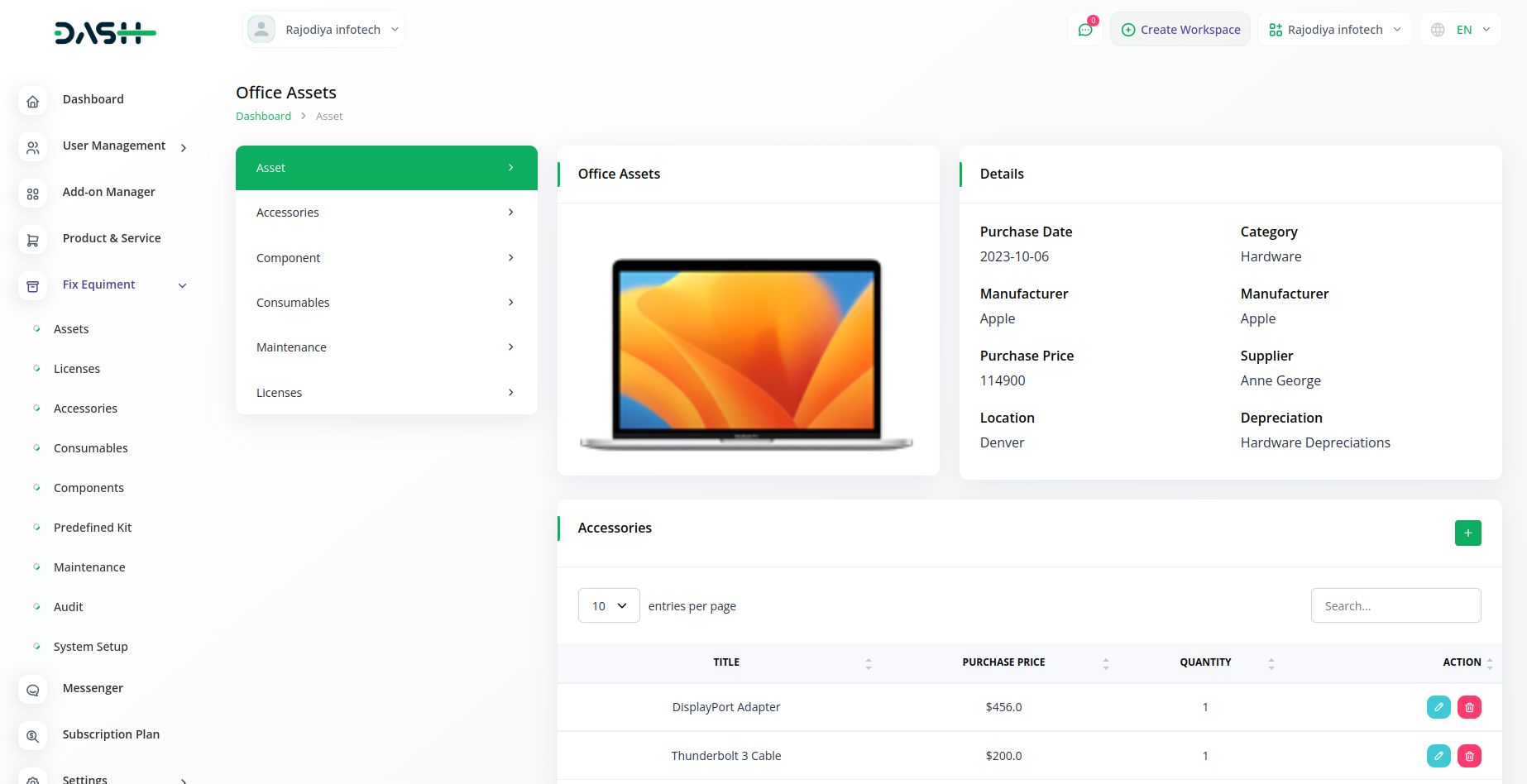1527x784 pixels.
Task: Open the EN language dropdown
Action: coord(1461,30)
